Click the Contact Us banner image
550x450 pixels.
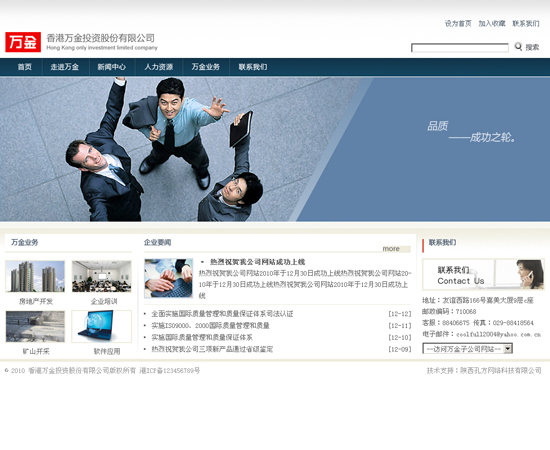pyautogui.click(x=483, y=275)
